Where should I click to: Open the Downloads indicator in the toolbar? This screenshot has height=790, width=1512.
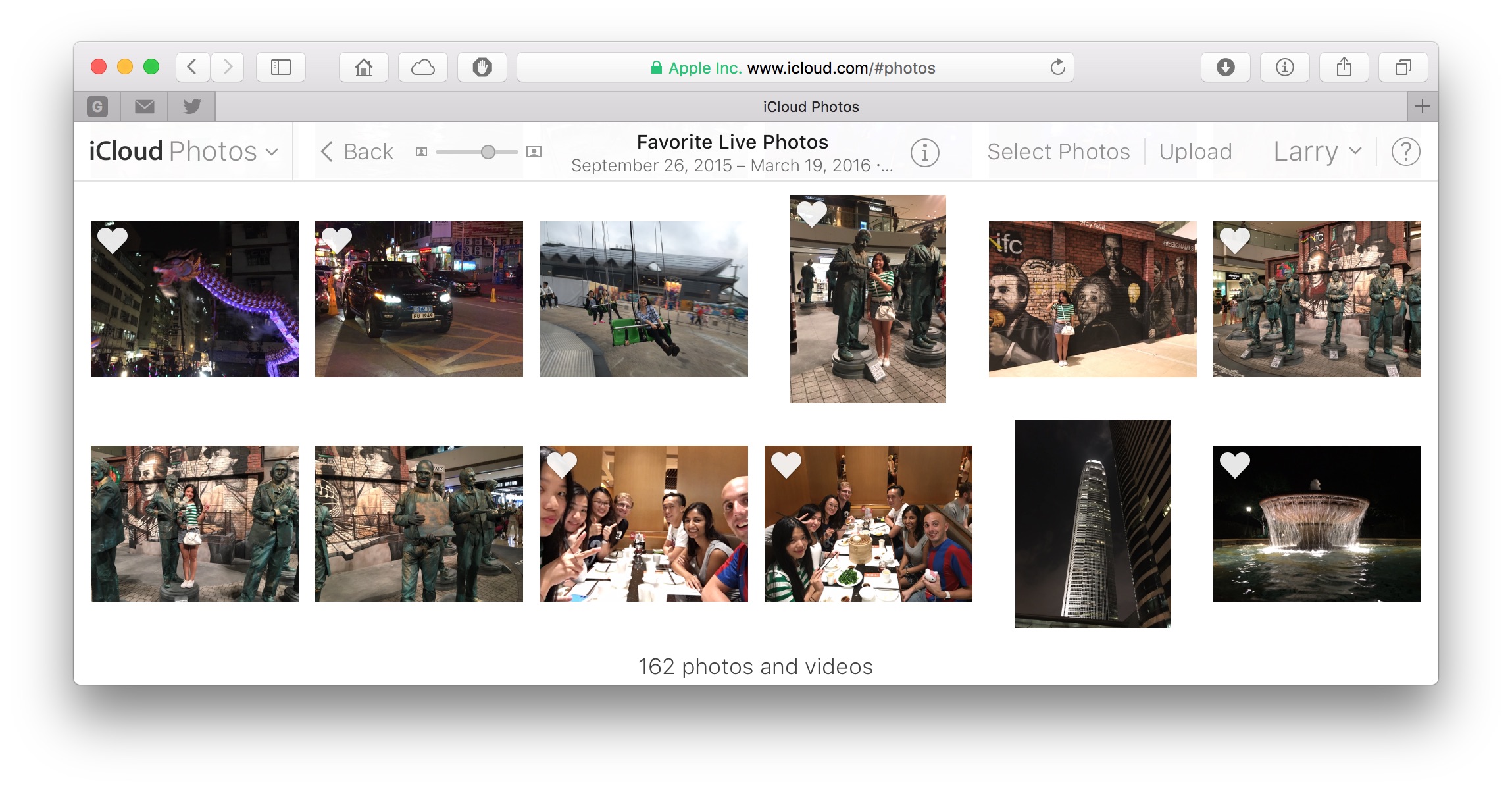(x=1226, y=66)
